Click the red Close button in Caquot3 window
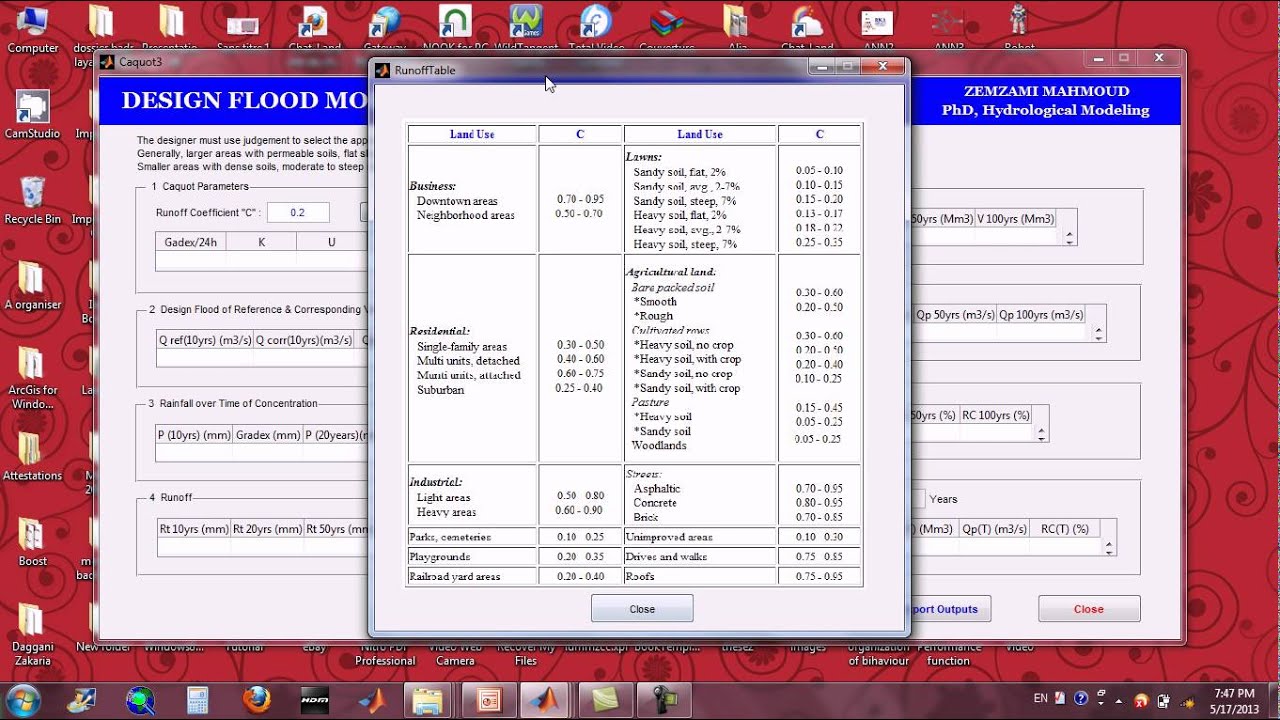1280x720 pixels. click(1089, 608)
